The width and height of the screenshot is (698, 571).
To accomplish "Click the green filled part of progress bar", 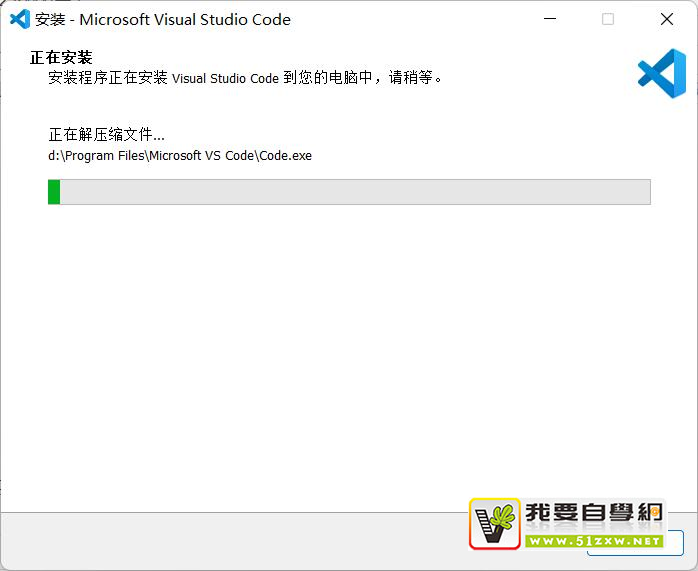I will [54, 192].
